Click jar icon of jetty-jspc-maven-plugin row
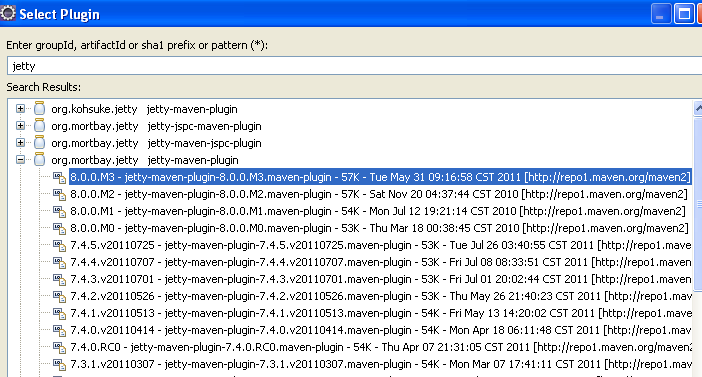702x377 pixels. [x=39, y=125]
